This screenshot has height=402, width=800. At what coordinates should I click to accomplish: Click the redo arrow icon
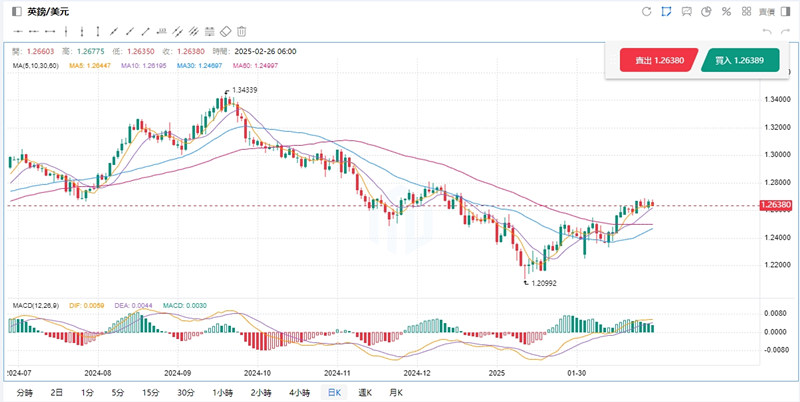tap(784, 32)
